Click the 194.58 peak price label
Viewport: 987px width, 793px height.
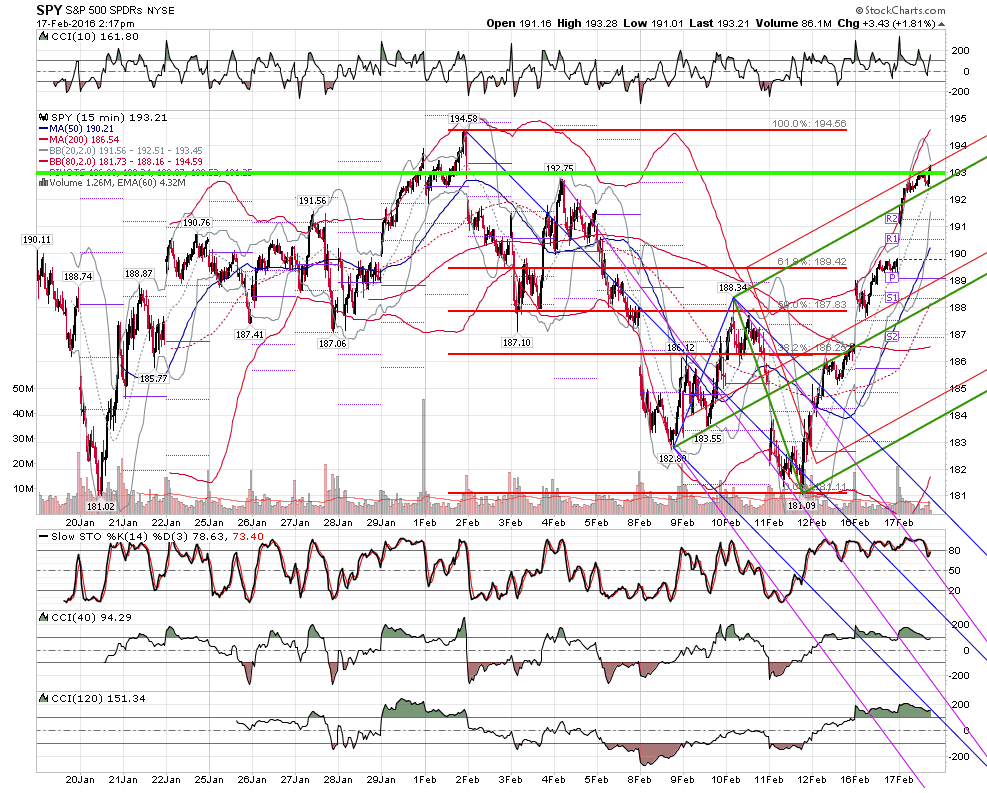(463, 118)
